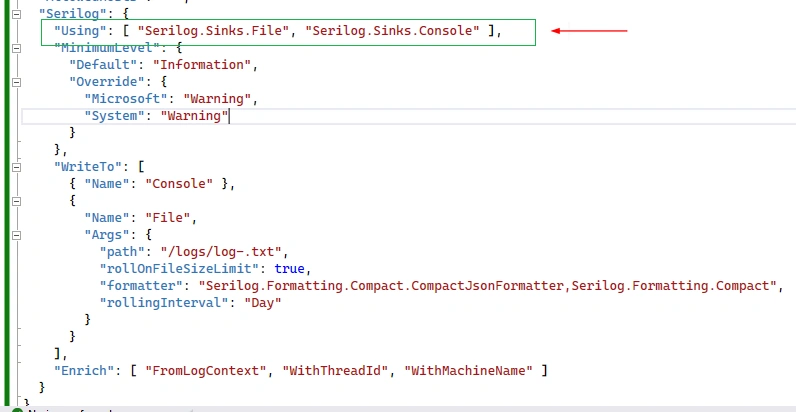This screenshot has width=796, height=412.
Task: Click the "Serilog.Sinks.Console" value
Action: [x=392, y=31]
